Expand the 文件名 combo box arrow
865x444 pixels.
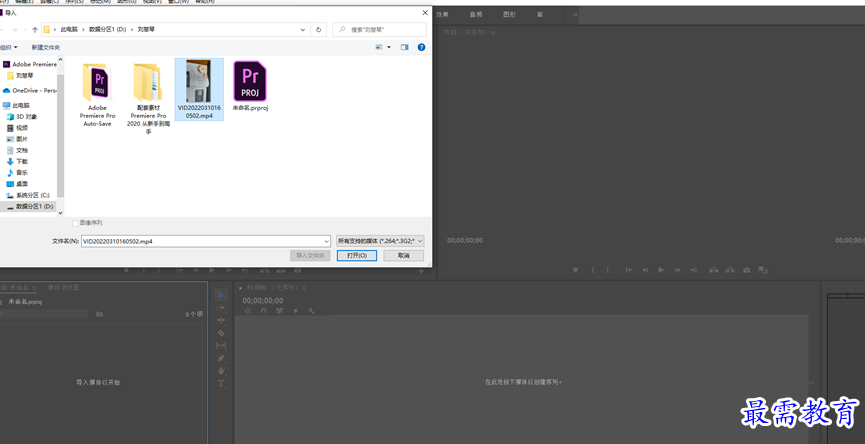click(327, 241)
